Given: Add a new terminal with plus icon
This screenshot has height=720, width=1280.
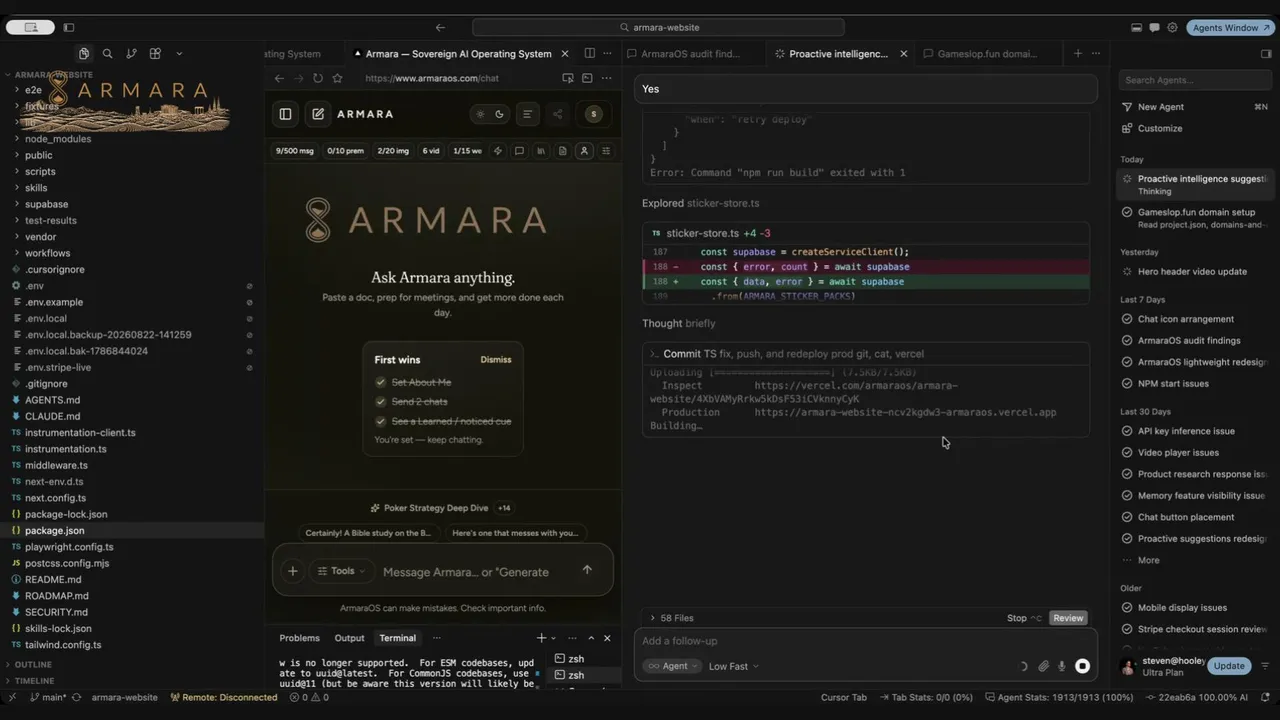Looking at the screenshot, I should 541,638.
